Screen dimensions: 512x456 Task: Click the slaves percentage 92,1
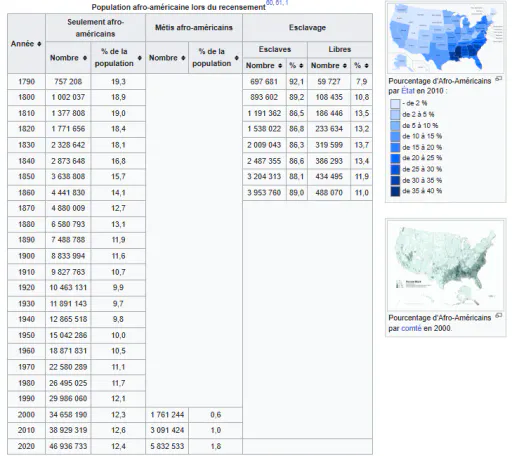[x=297, y=82]
